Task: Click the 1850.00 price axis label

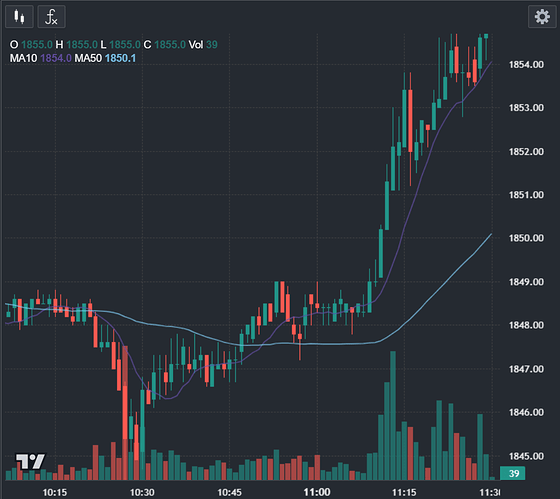Action: click(526, 238)
